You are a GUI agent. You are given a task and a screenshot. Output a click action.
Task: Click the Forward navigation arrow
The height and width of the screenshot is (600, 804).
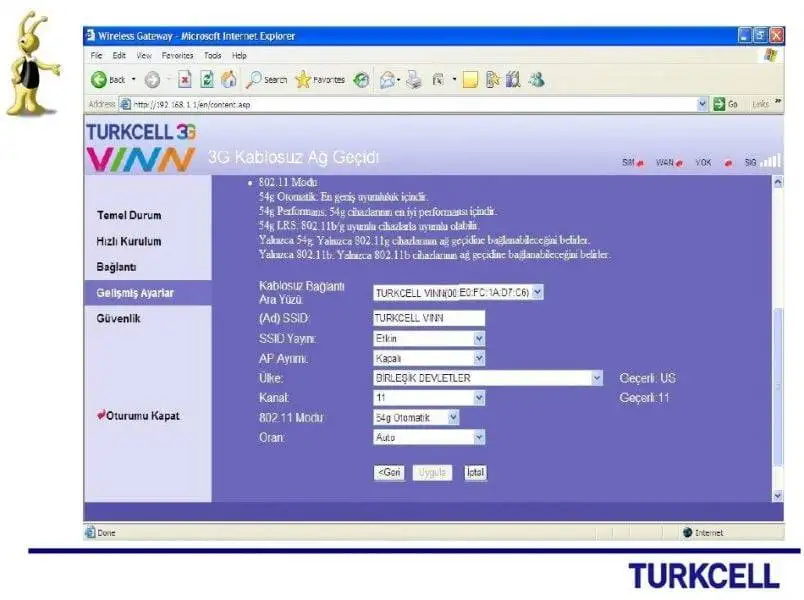pos(152,79)
